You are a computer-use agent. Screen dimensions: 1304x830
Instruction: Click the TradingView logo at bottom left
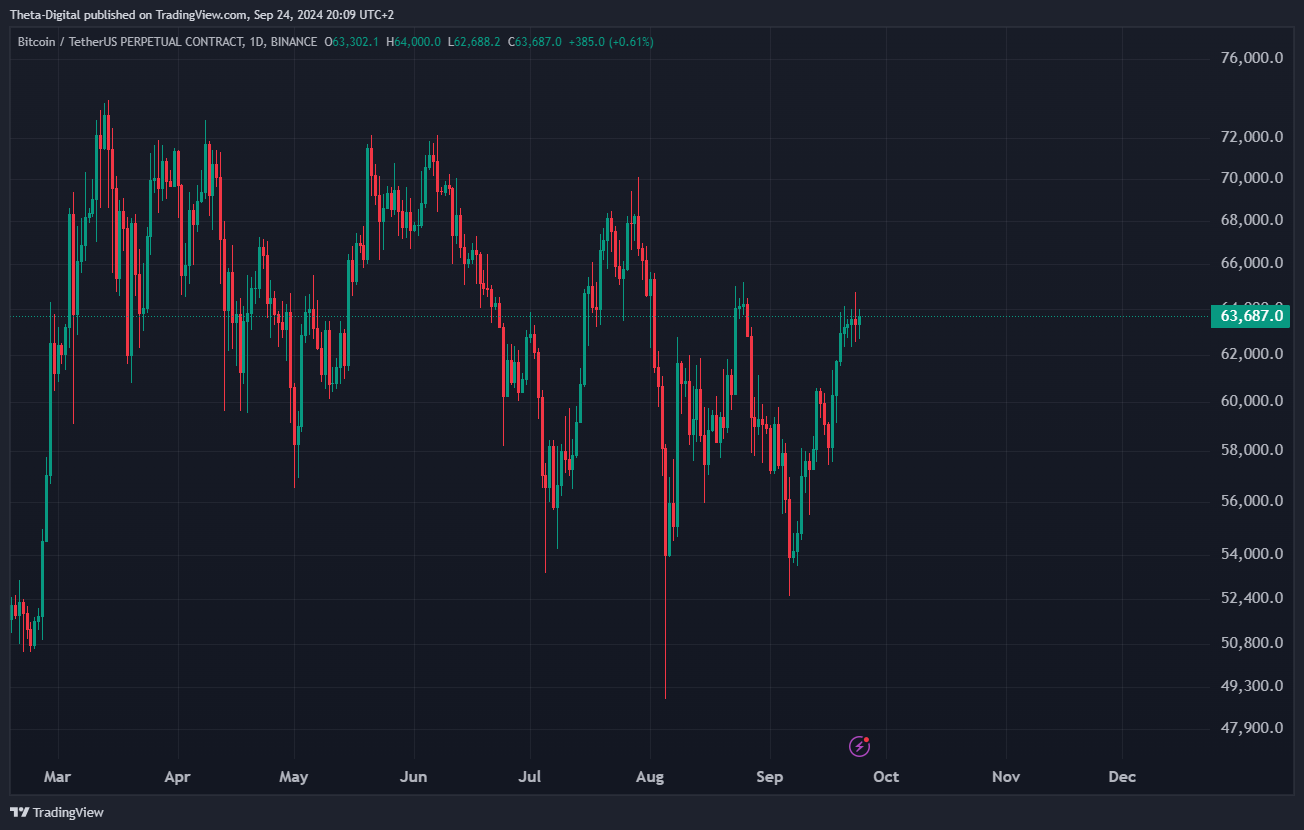[x=57, y=812]
